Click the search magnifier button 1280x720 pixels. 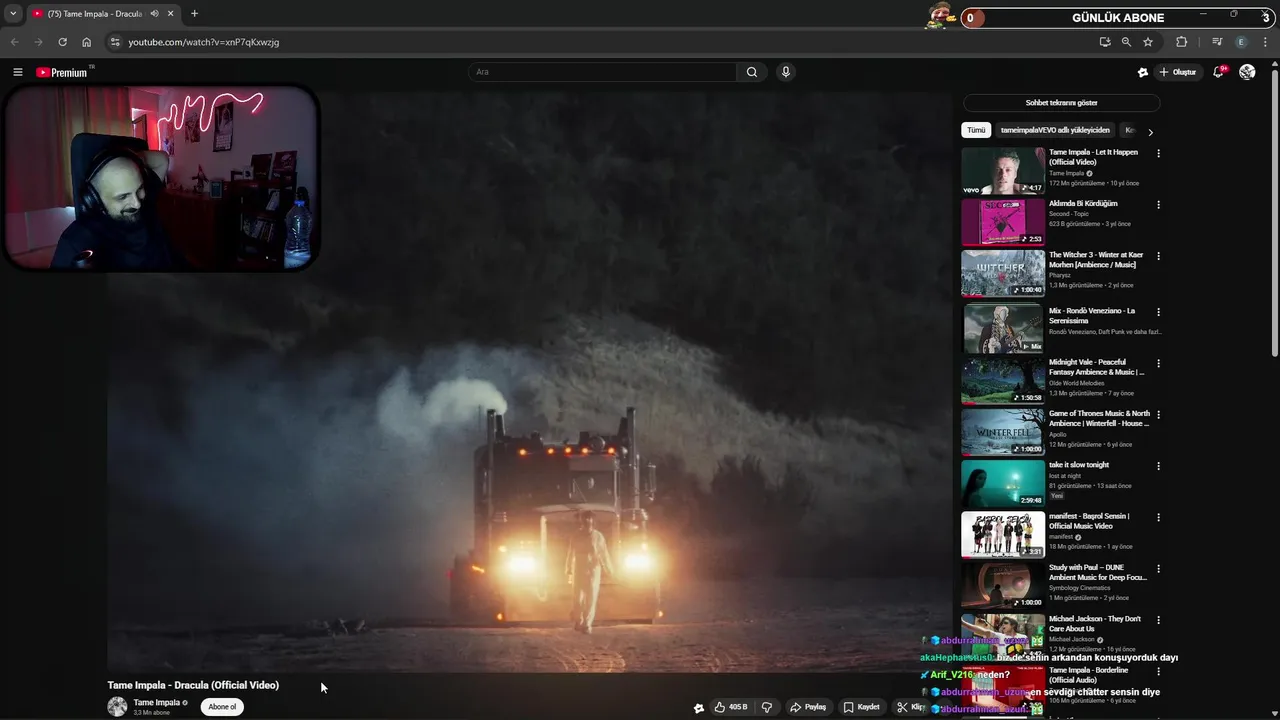point(752,72)
